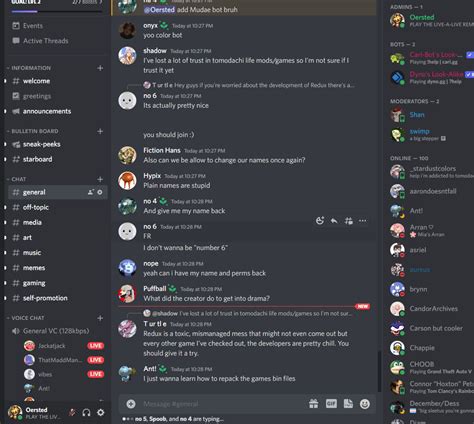Screen dimensions: 474x424
Task: Create thread from the hovered message
Action: coord(349,221)
